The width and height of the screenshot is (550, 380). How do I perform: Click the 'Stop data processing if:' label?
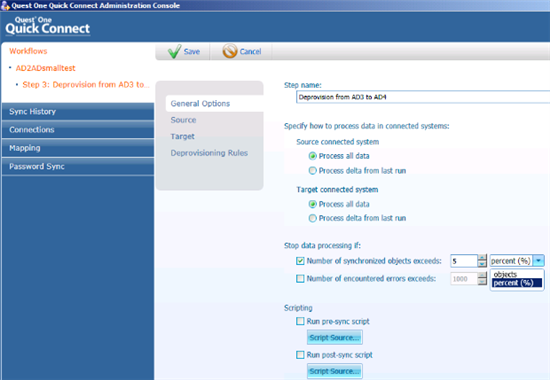[x=322, y=245]
